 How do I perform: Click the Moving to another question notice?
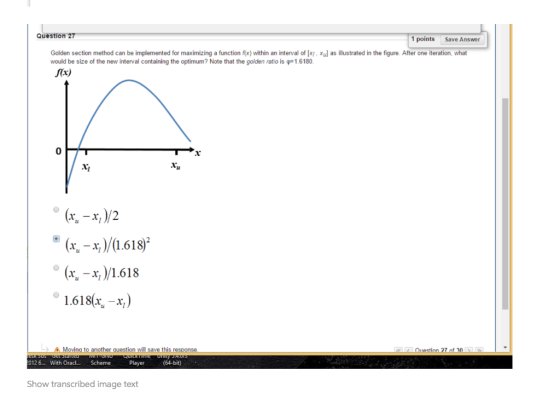(x=130, y=350)
